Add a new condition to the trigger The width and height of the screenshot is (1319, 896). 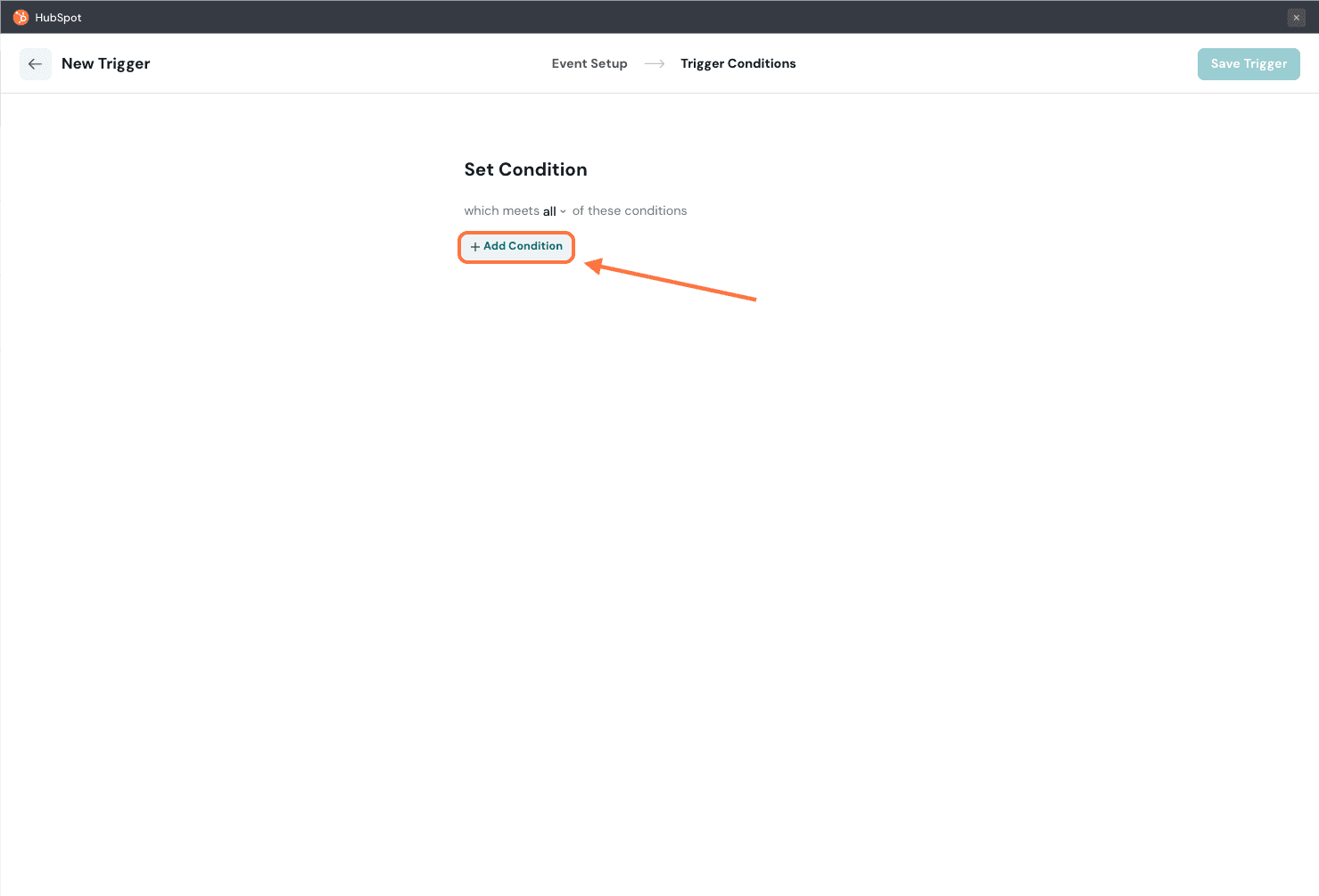(516, 247)
